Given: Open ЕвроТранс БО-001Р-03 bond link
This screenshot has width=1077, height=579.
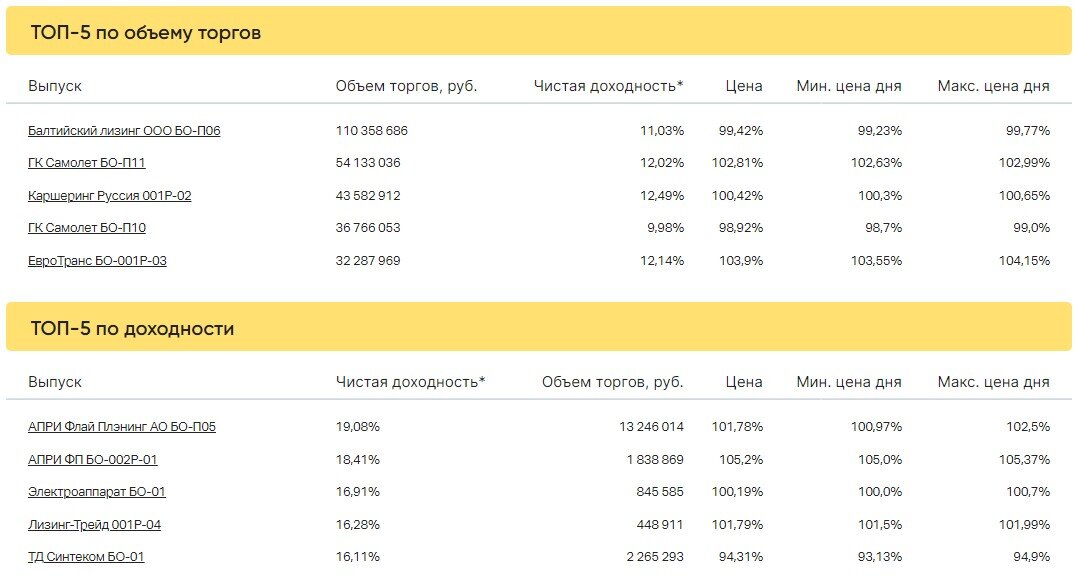Looking at the screenshot, I should point(97,261).
